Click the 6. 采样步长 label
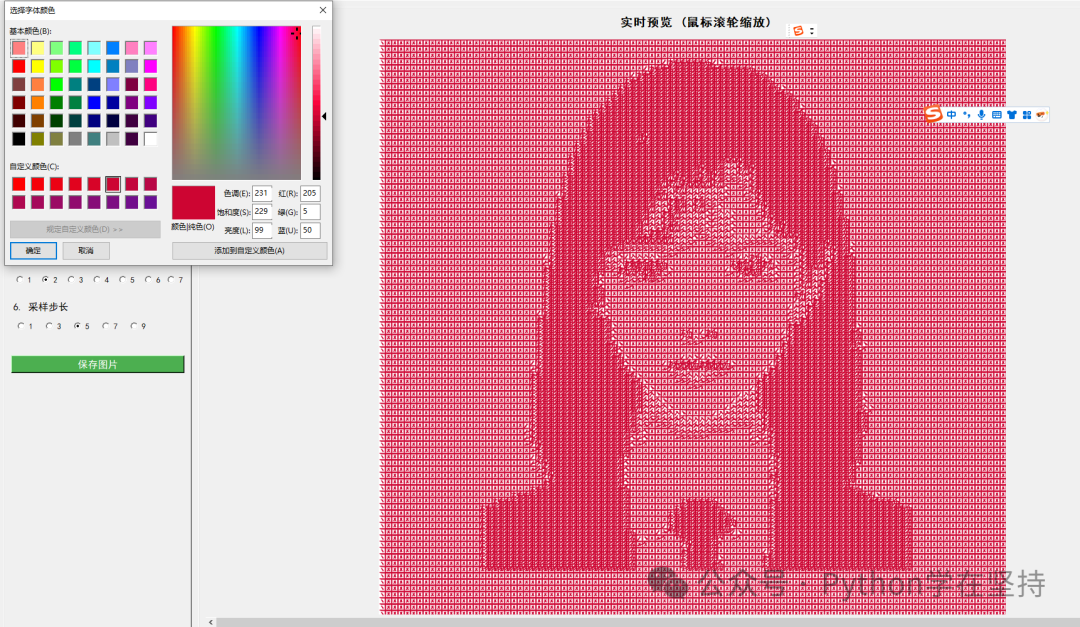Viewport: 1080px width, 627px height. (x=41, y=307)
